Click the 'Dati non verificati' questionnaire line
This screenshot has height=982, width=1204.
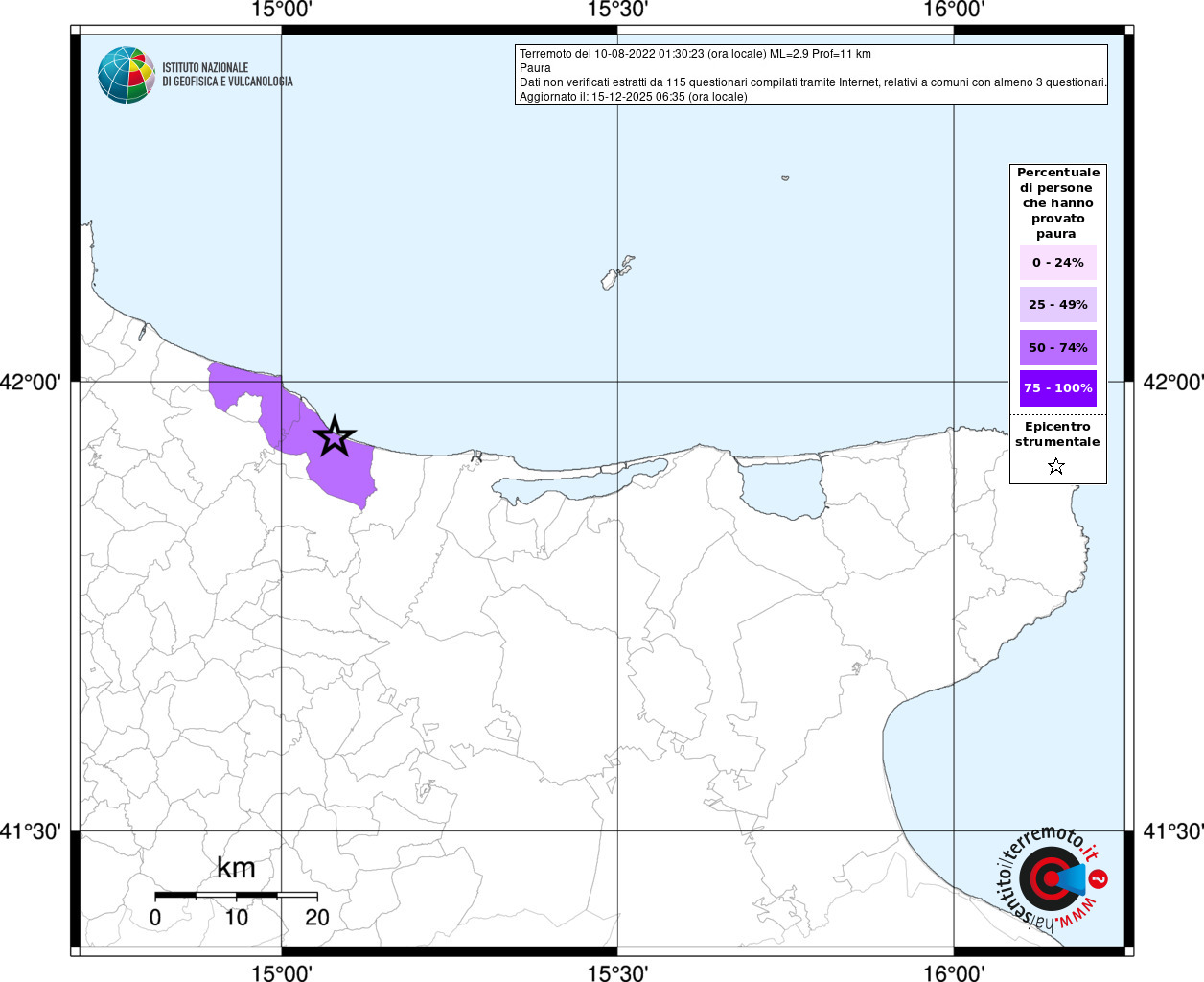click(x=813, y=82)
